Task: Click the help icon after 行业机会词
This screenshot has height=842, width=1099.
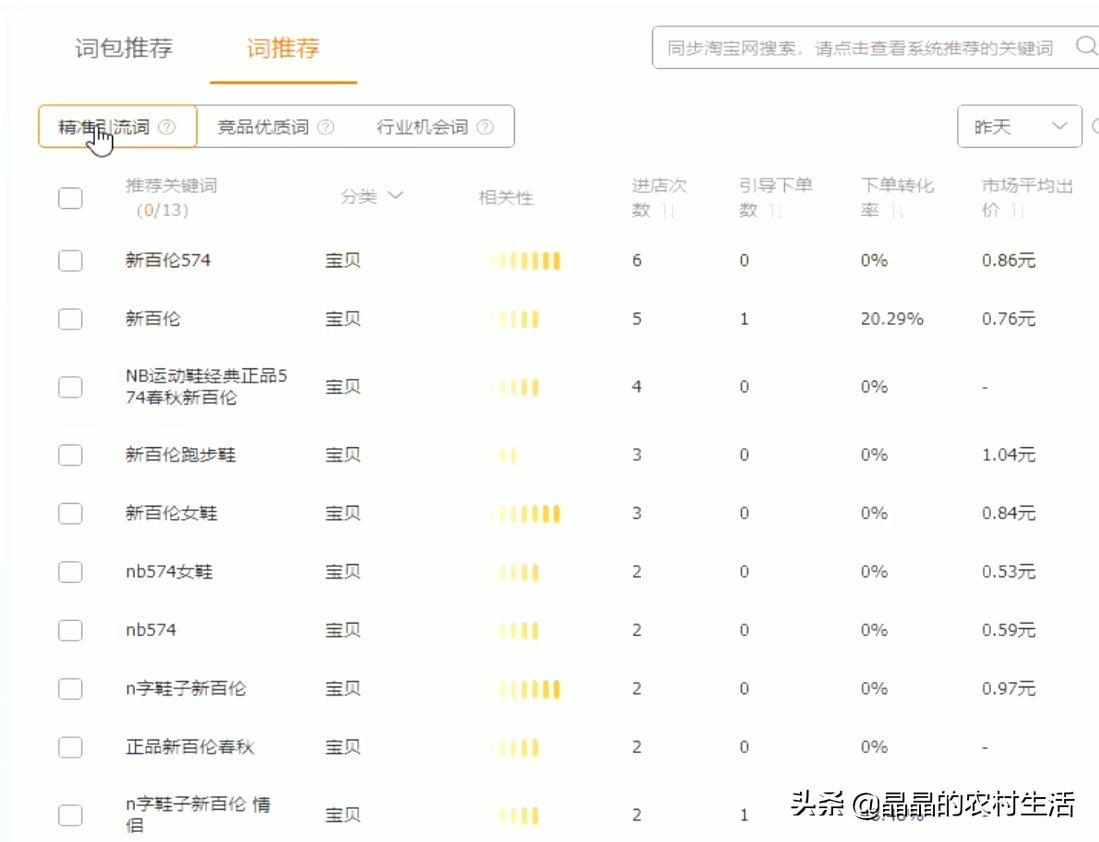Action: 484,126
